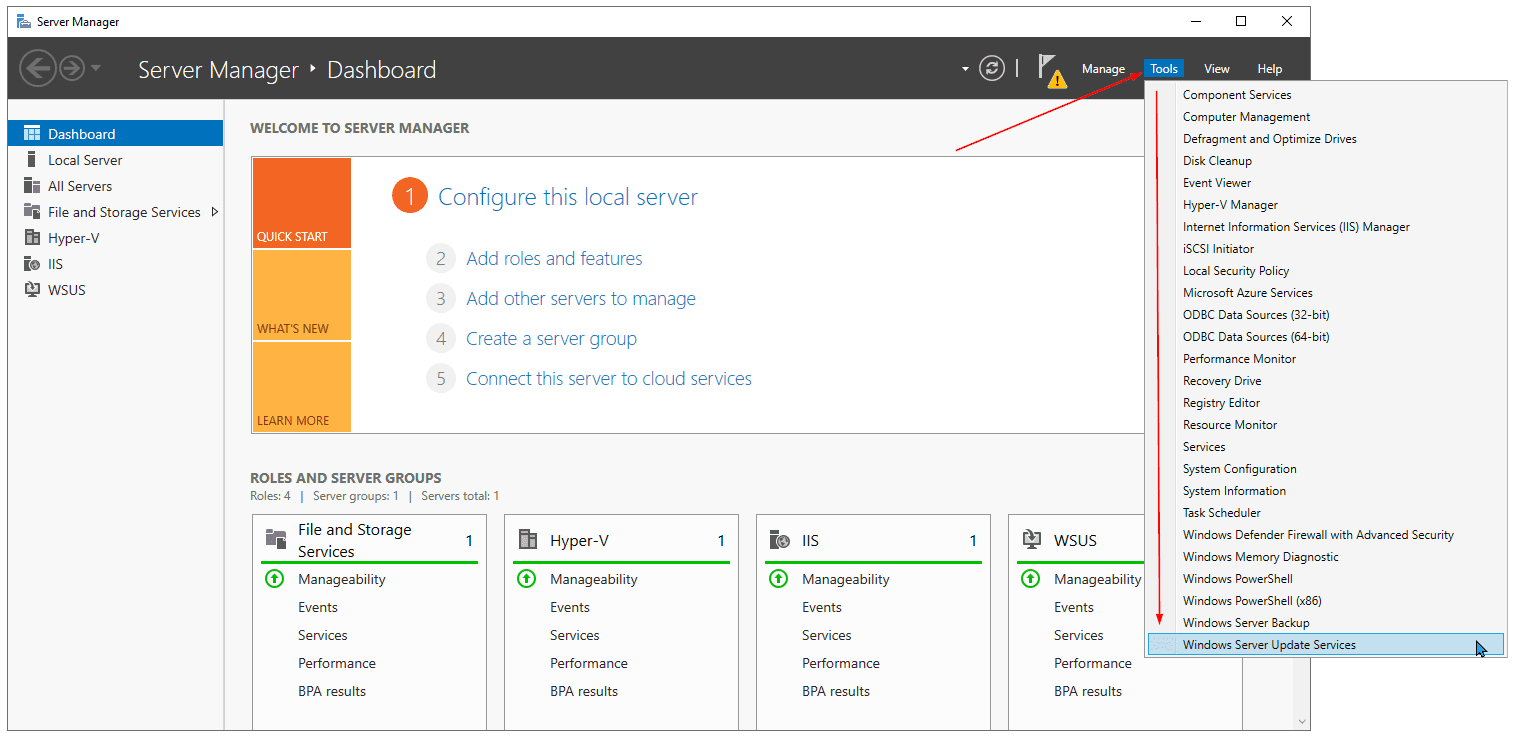This screenshot has height=740, width=1520.
Task: Click the IIS tile icon
Action: click(x=780, y=540)
